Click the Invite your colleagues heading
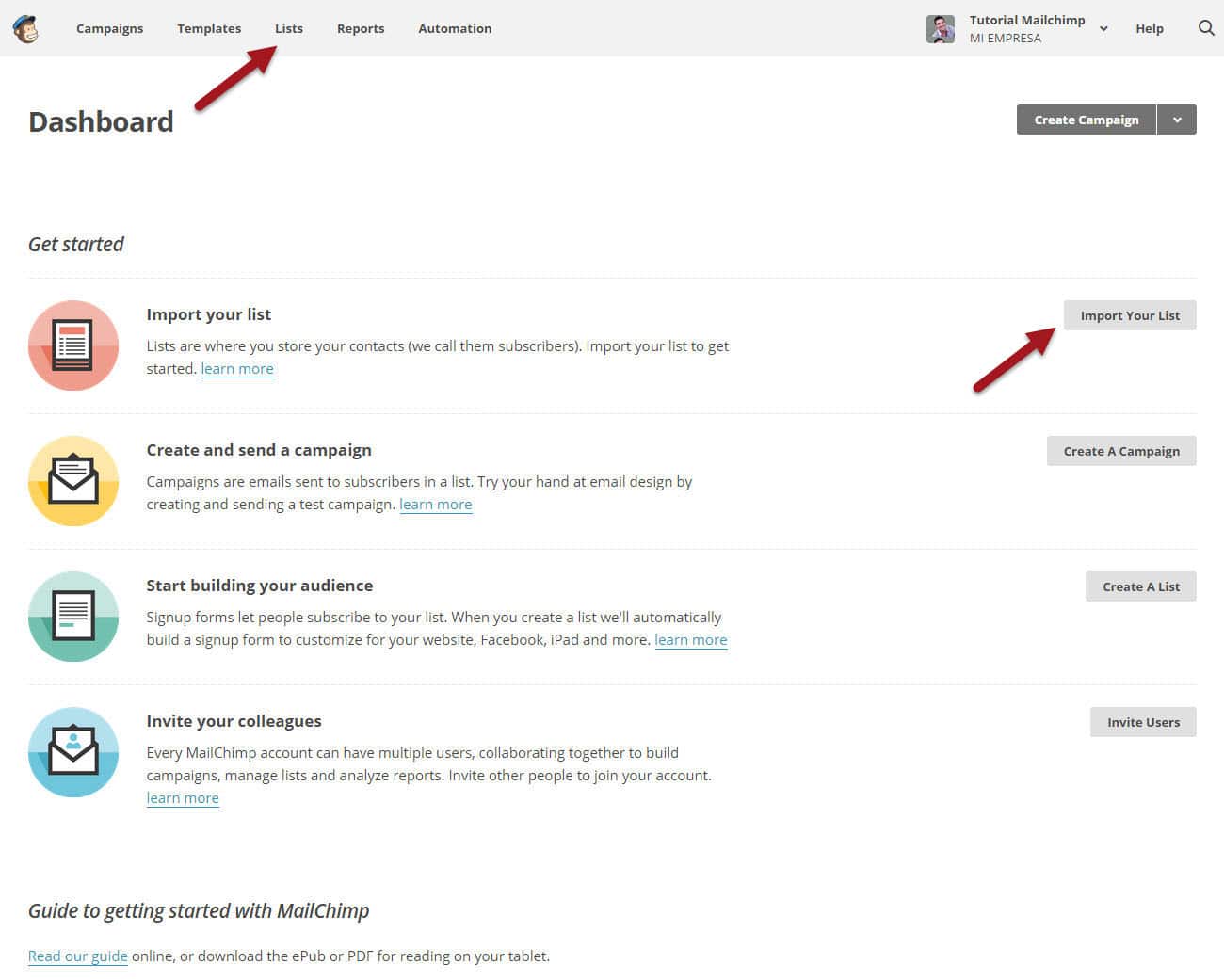Image resolution: width=1224 pixels, height=980 pixels. [234, 721]
